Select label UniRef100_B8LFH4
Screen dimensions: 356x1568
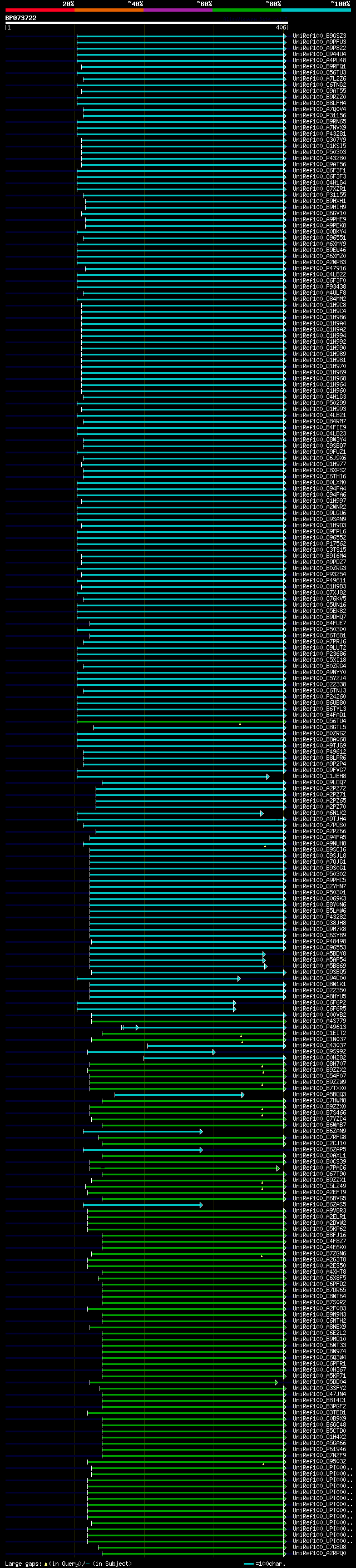point(319,103)
